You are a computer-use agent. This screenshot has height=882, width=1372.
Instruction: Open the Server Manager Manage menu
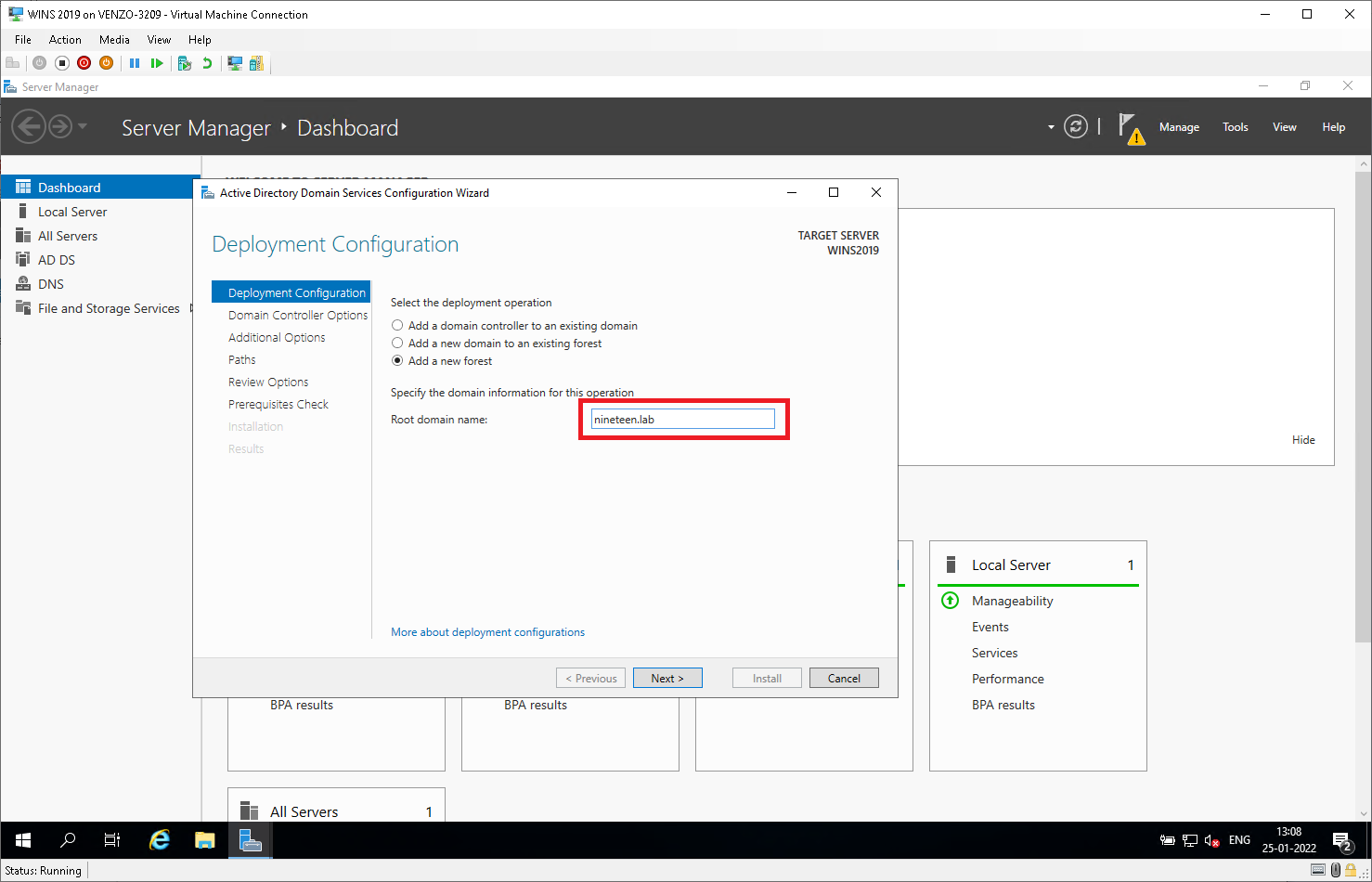click(1179, 127)
